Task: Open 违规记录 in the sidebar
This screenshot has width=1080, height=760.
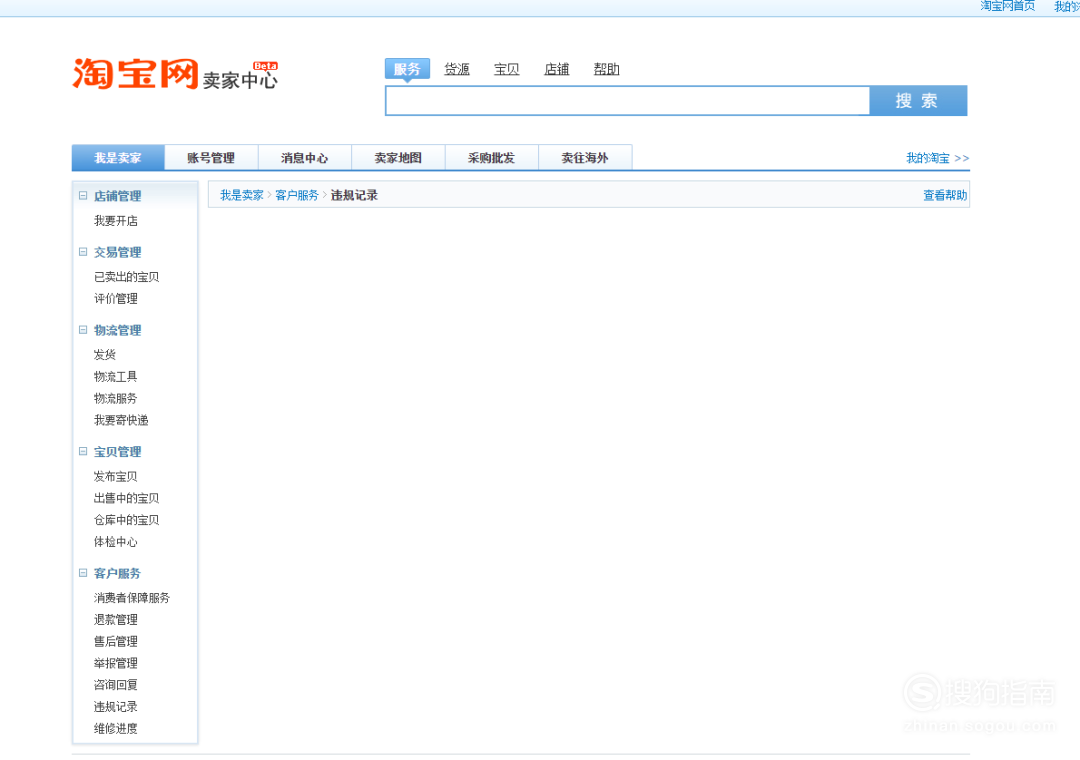Action: coord(116,706)
